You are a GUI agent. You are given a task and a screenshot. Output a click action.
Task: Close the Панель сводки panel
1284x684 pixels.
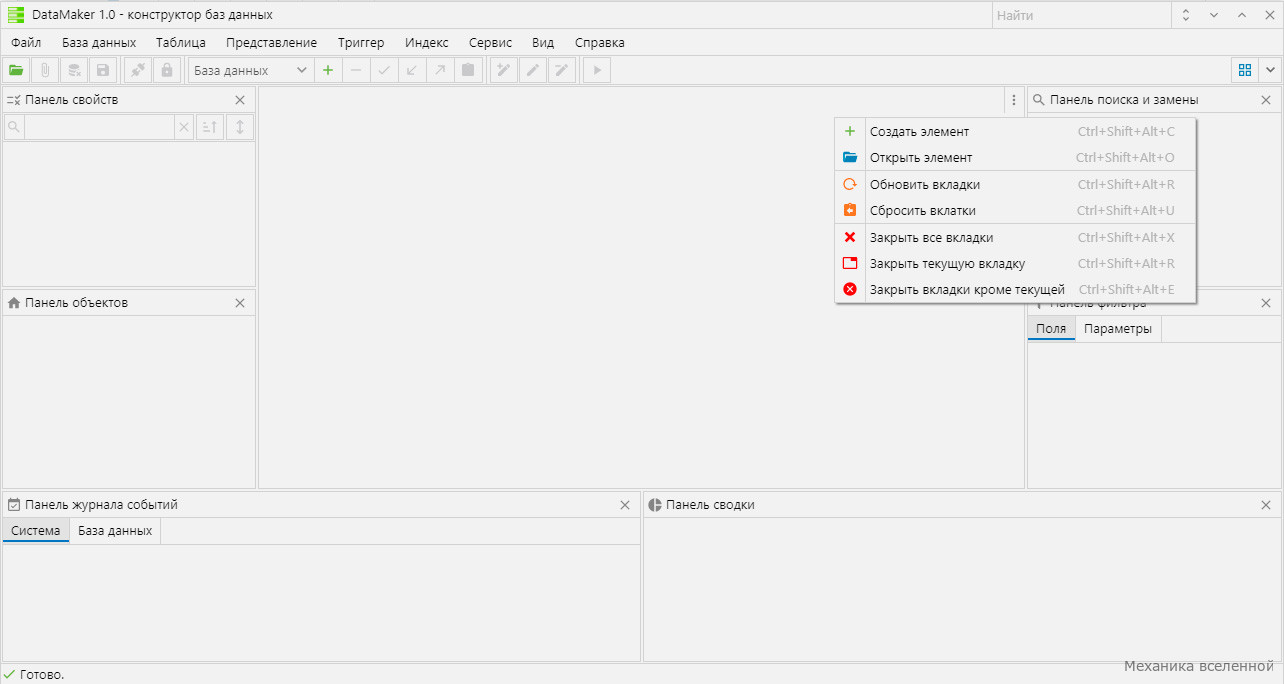(x=1266, y=505)
